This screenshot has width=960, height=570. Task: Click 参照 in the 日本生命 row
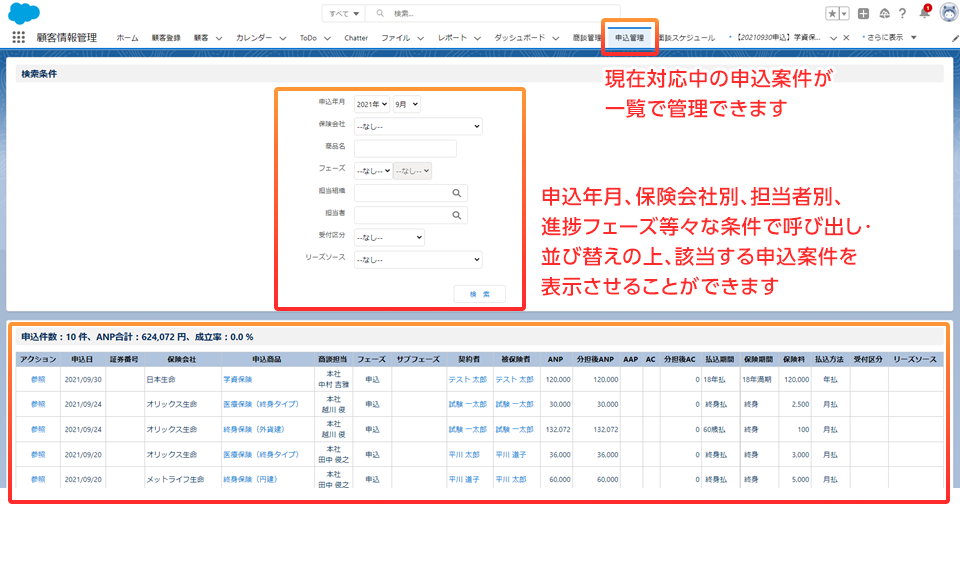click(38, 380)
